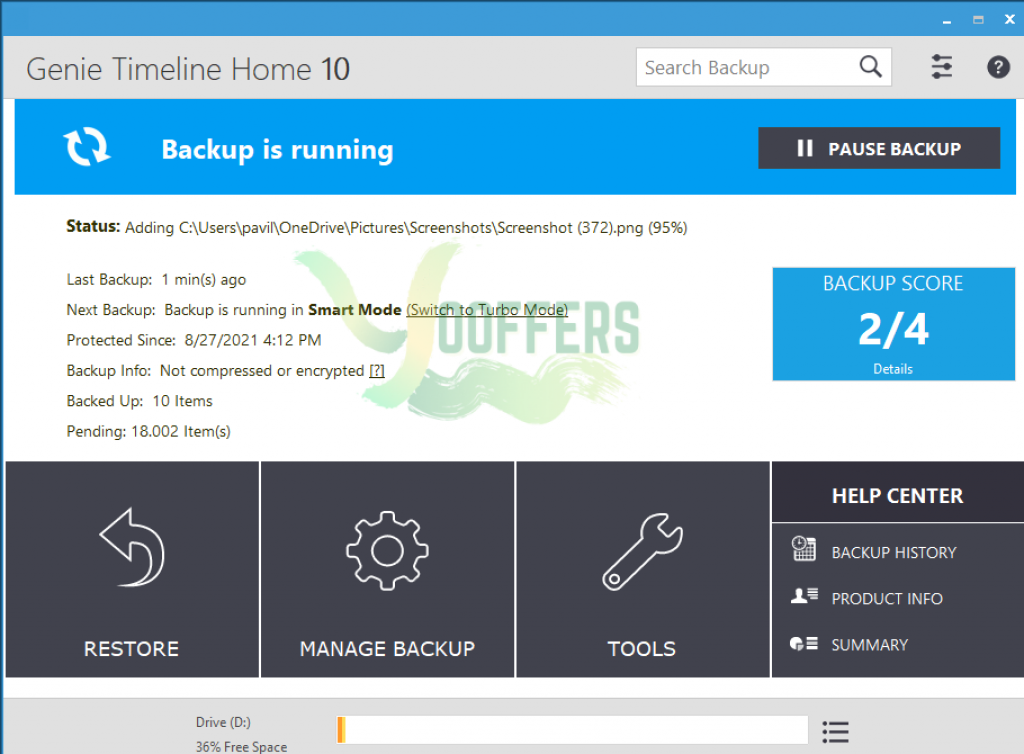Minimize the Genie Timeline window
The image size is (1024, 754).
(946, 20)
